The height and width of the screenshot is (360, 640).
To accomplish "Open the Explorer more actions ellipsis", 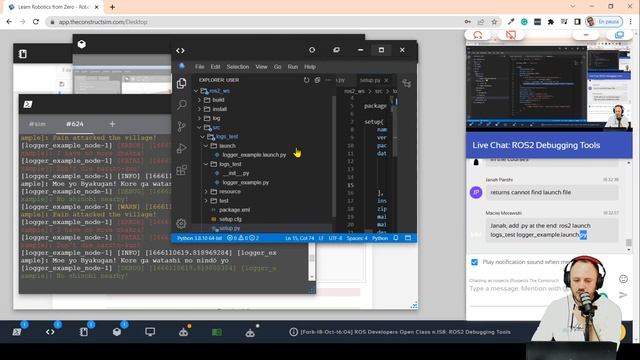I will coord(328,80).
